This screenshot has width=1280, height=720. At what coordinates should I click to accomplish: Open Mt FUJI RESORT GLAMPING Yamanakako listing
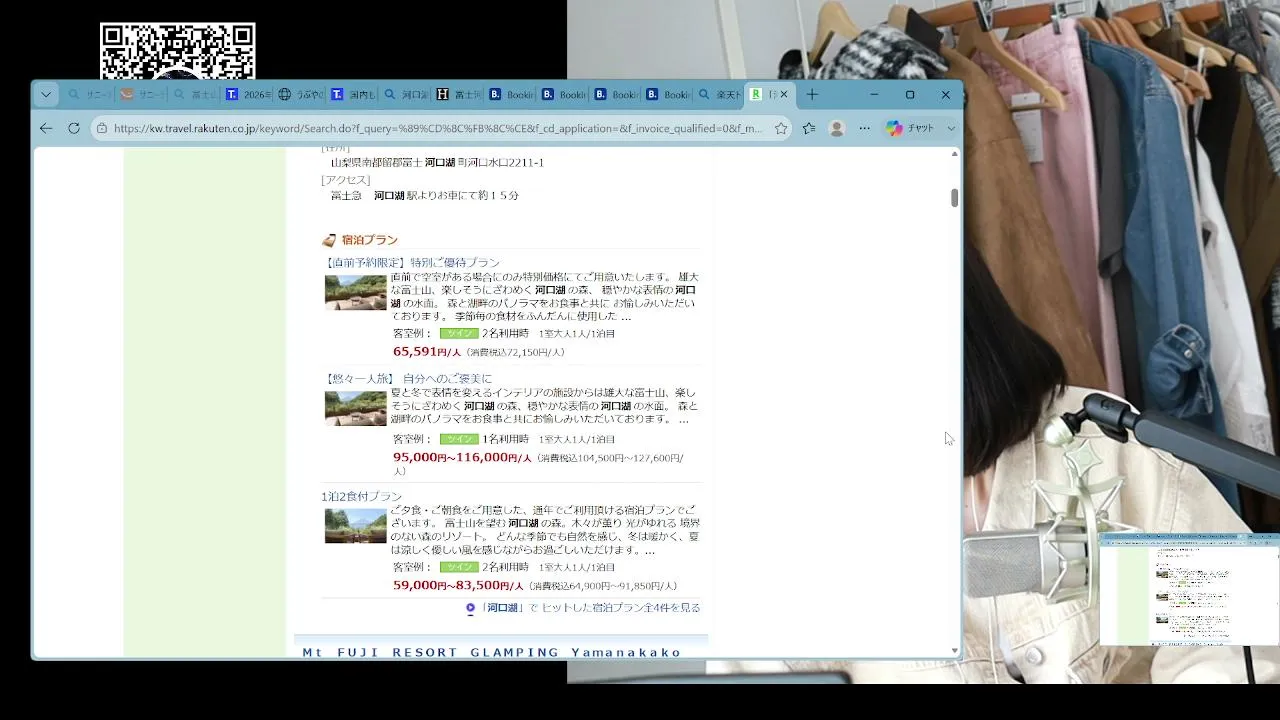pos(492,653)
